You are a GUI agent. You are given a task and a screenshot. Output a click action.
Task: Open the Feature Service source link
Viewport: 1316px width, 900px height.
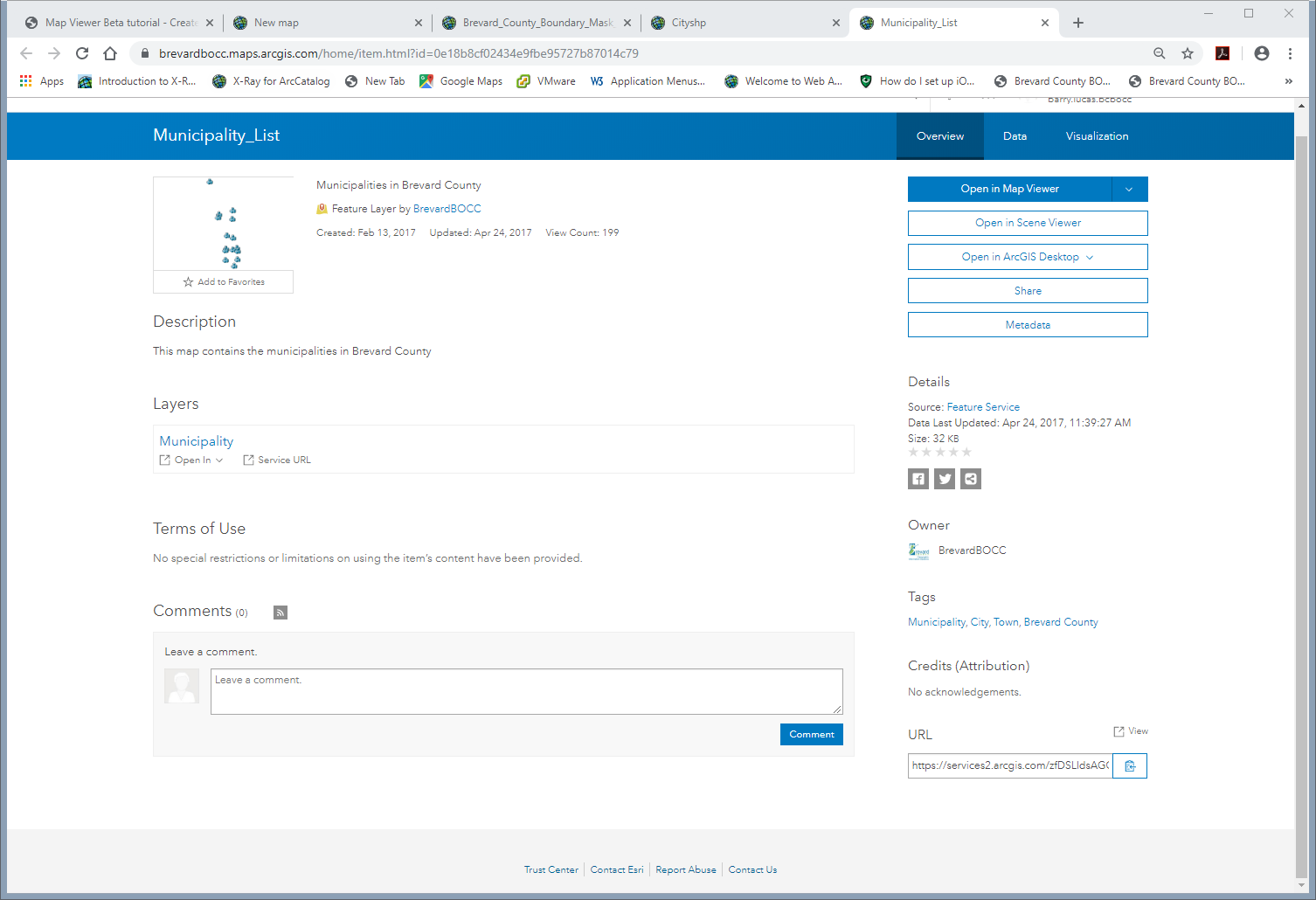pyautogui.click(x=983, y=407)
